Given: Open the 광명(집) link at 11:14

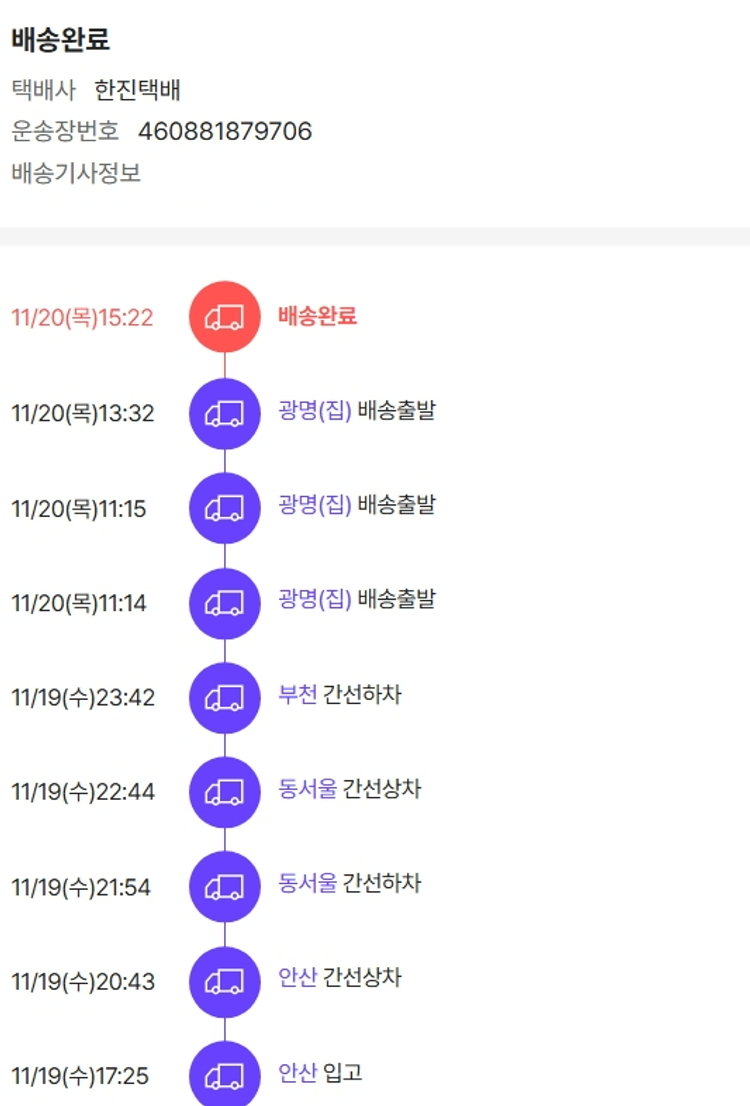Looking at the screenshot, I should (x=315, y=600).
